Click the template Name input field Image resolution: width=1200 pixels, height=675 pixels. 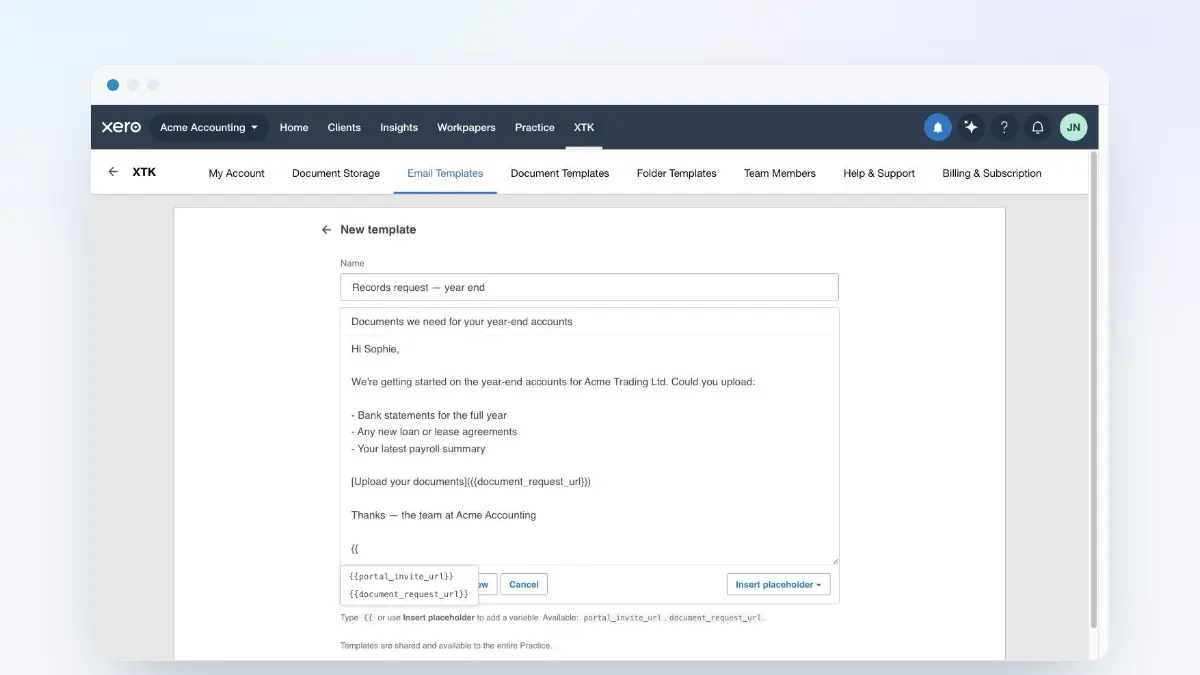coord(589,287)
